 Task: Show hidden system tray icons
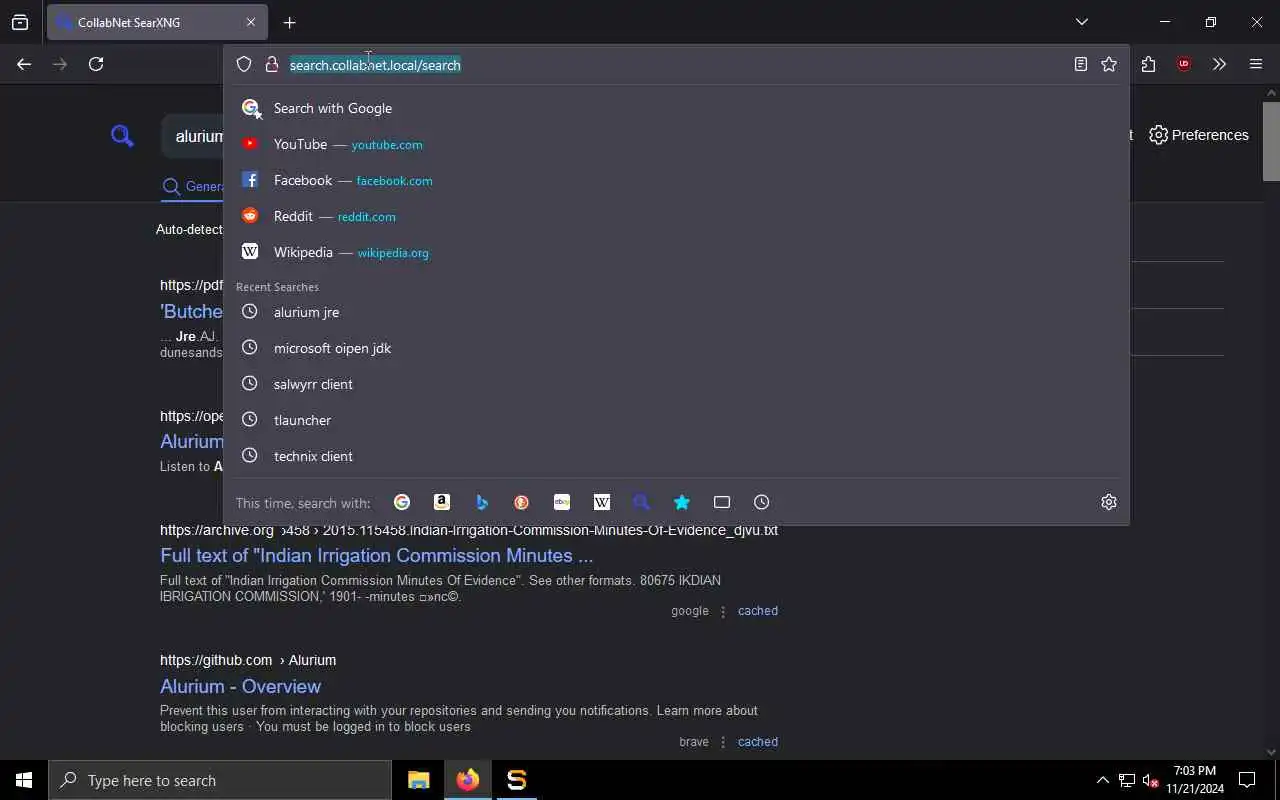click(1103, 780)
